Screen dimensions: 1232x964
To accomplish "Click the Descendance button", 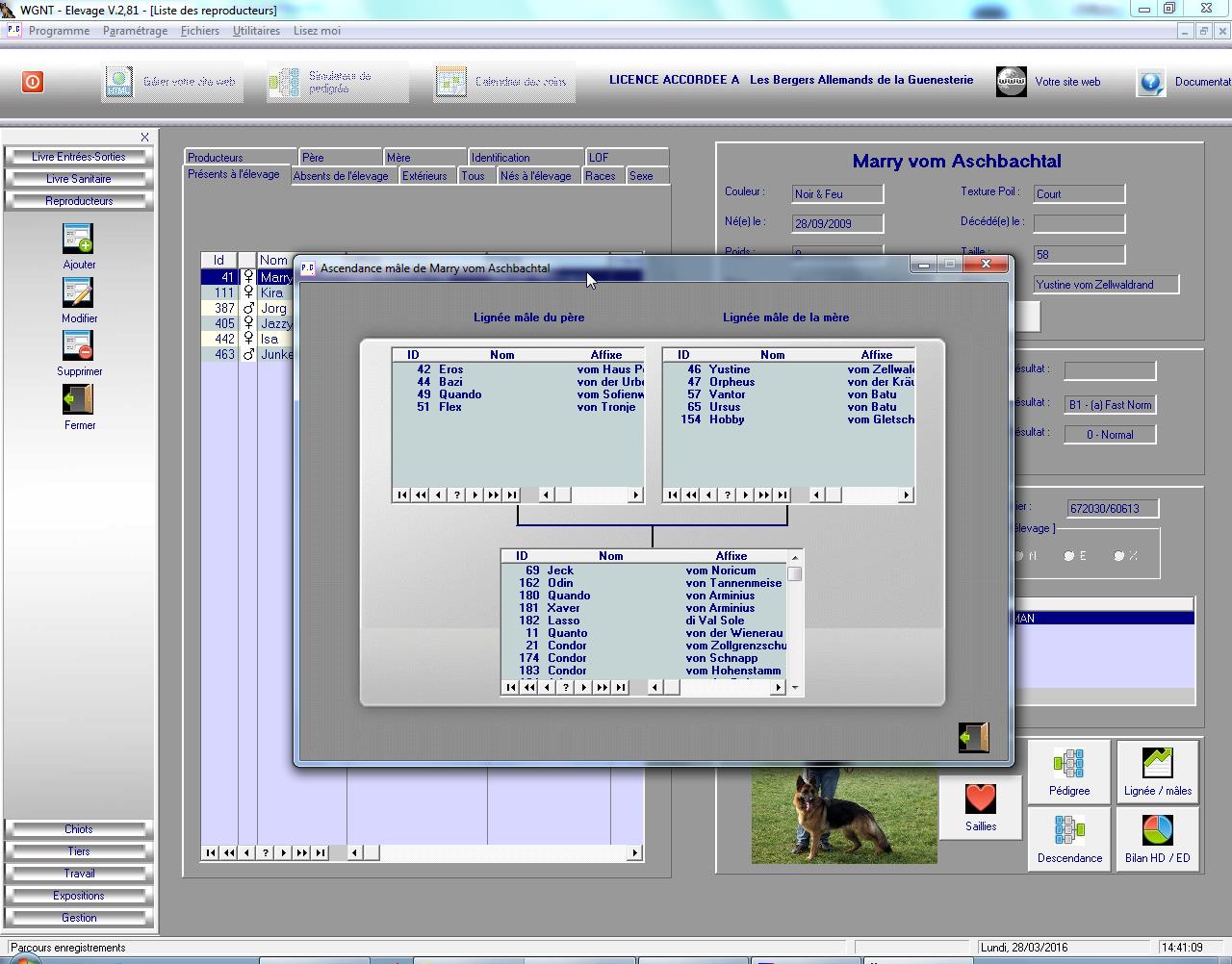I will pos(1068,839).
